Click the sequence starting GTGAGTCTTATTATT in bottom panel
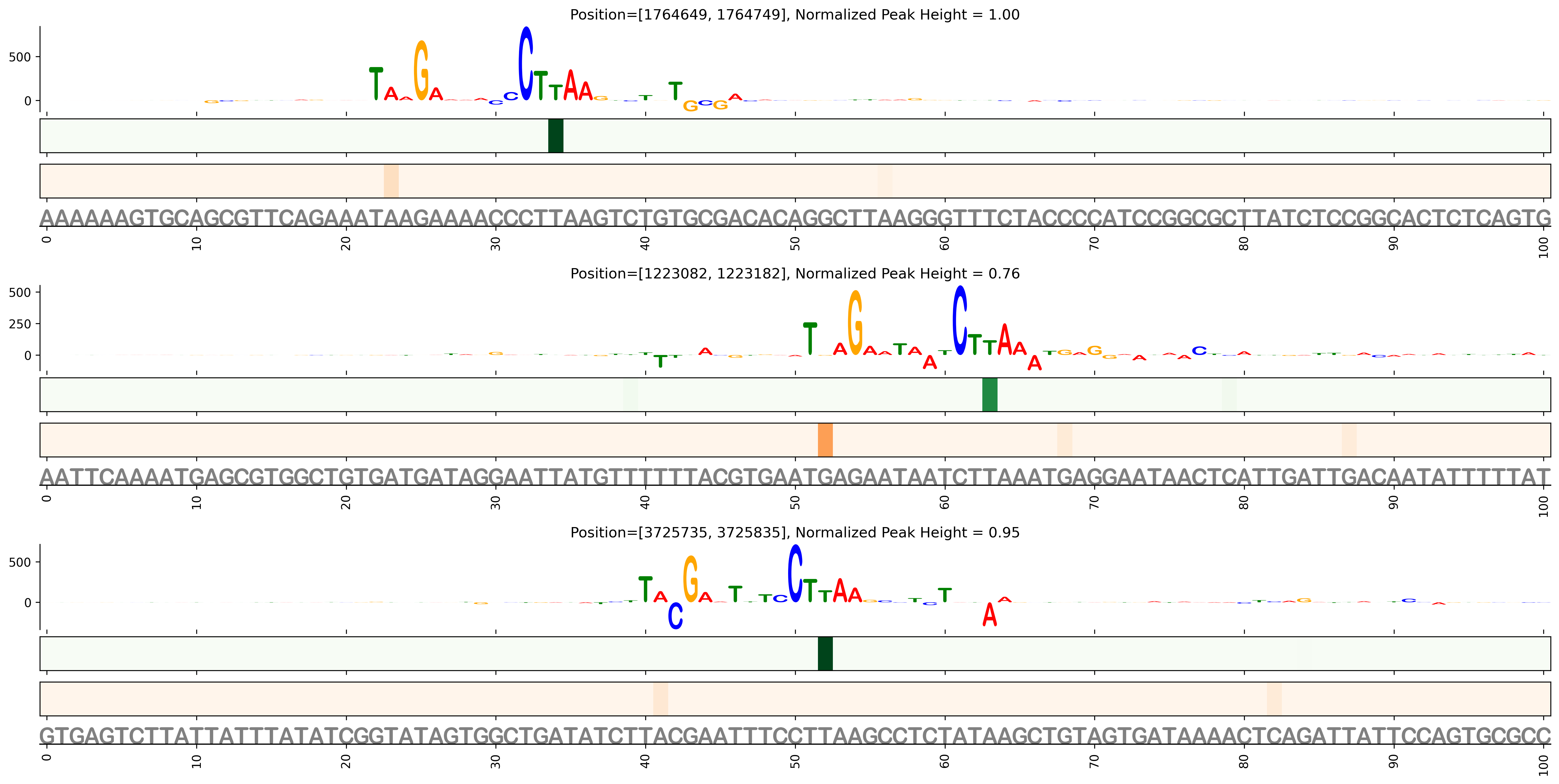The width and height of the screenshot is (1559, 784). [795, 736]
